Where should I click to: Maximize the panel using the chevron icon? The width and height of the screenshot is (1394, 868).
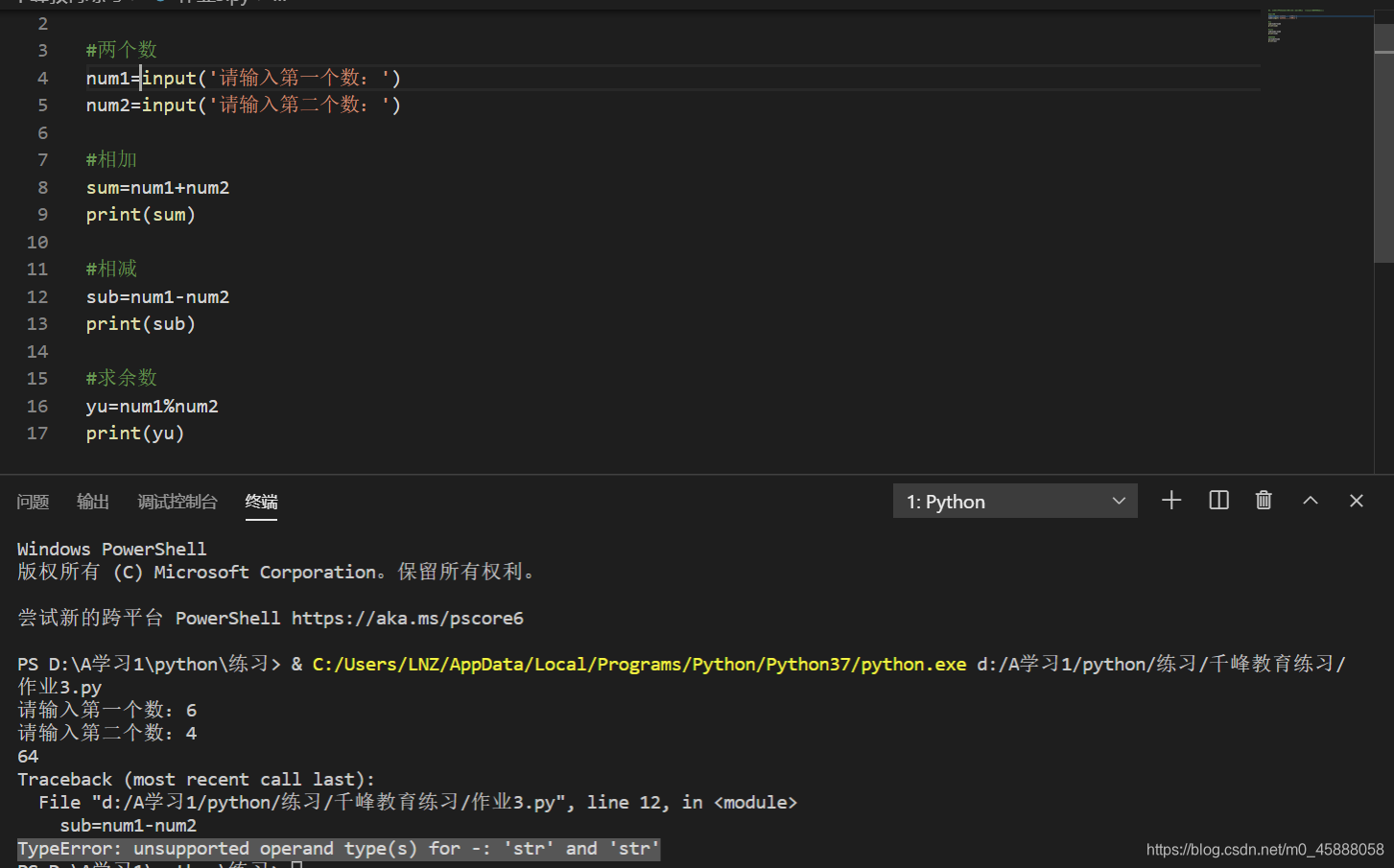pyautogui.click(x=1310, y=500)
